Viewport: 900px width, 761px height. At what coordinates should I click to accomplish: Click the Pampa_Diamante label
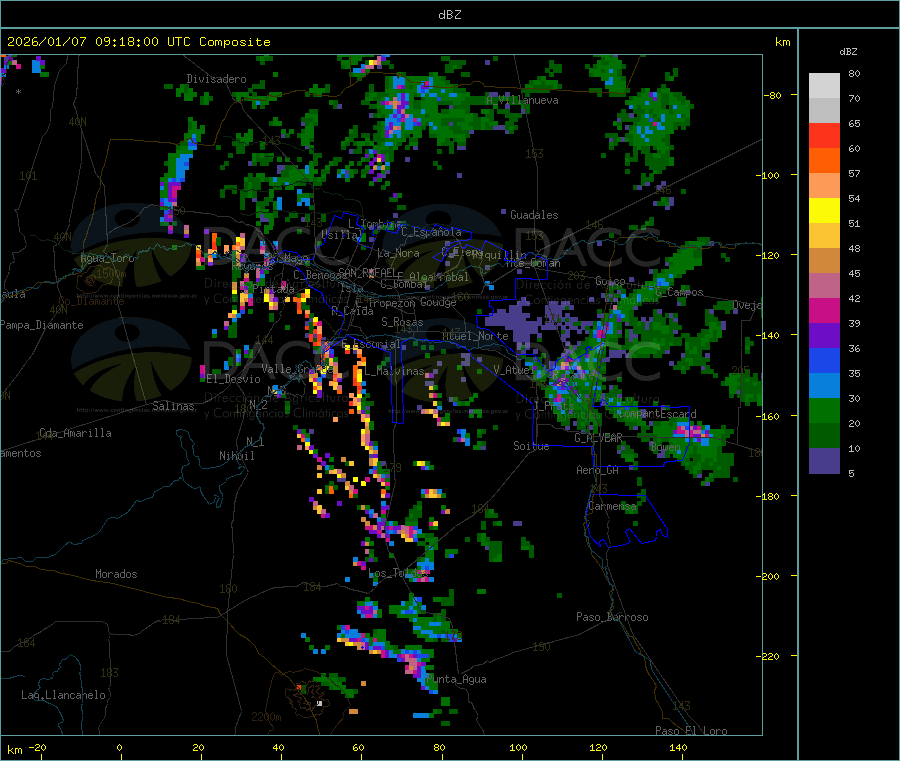[42, 325]
